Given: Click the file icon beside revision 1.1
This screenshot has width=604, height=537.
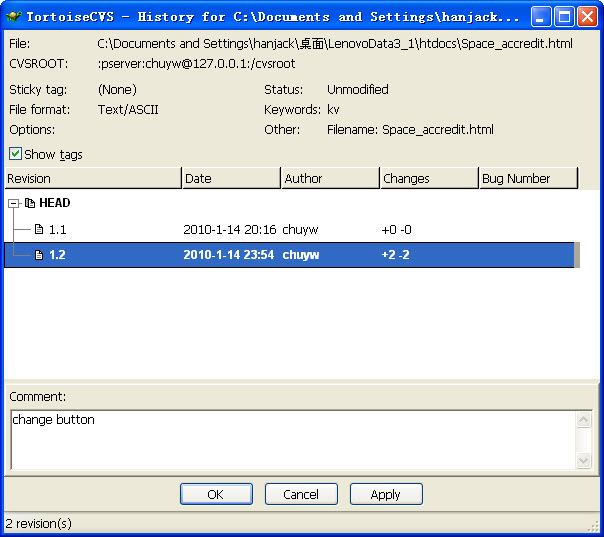Looking at the screenshot, I should click(x=39, y=229).
